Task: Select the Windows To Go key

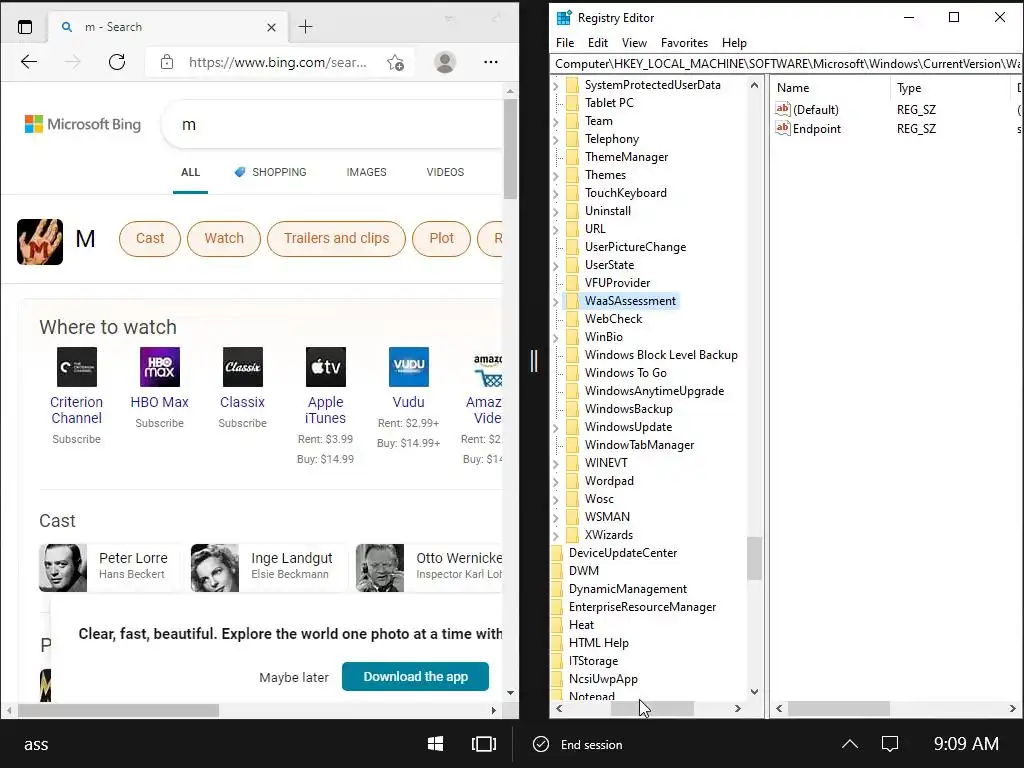Action: pyautogui.click(x=625, y=373)
